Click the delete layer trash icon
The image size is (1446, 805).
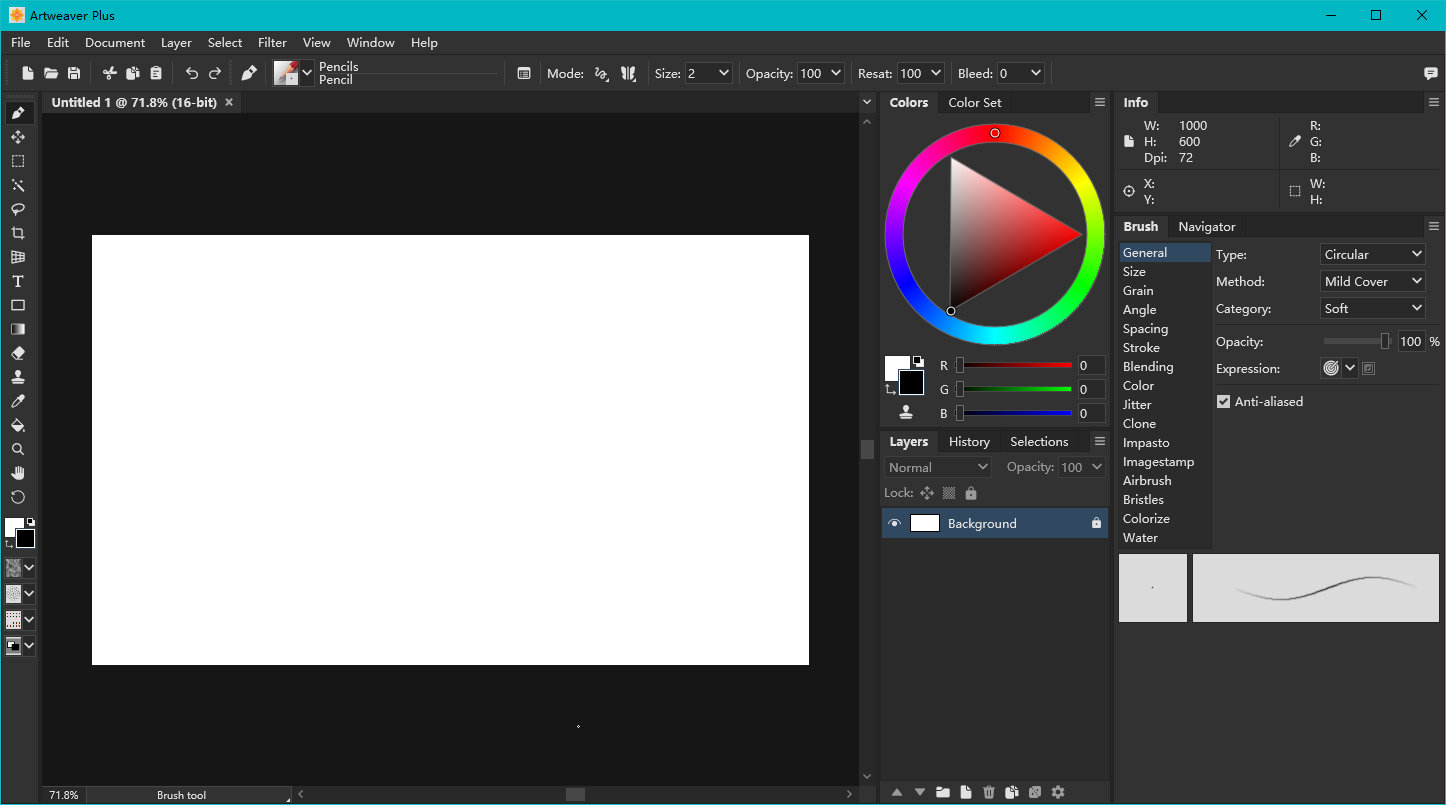coord(989,792)
